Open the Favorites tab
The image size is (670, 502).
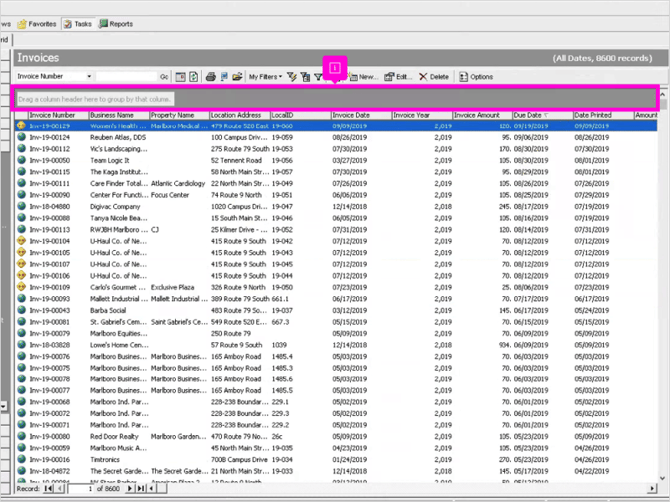[37, 24]
